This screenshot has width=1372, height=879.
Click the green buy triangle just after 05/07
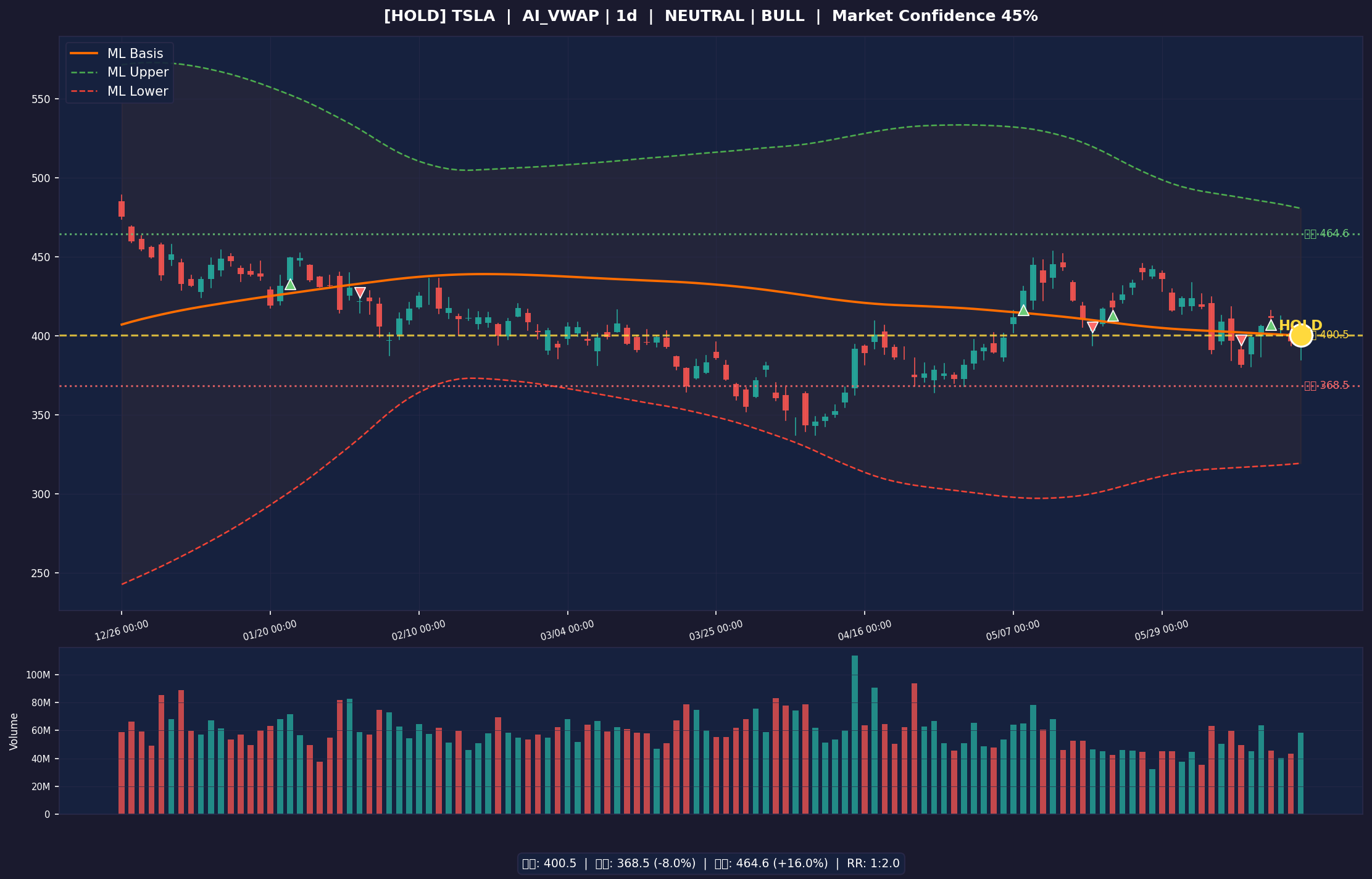tap(1023, 310)
